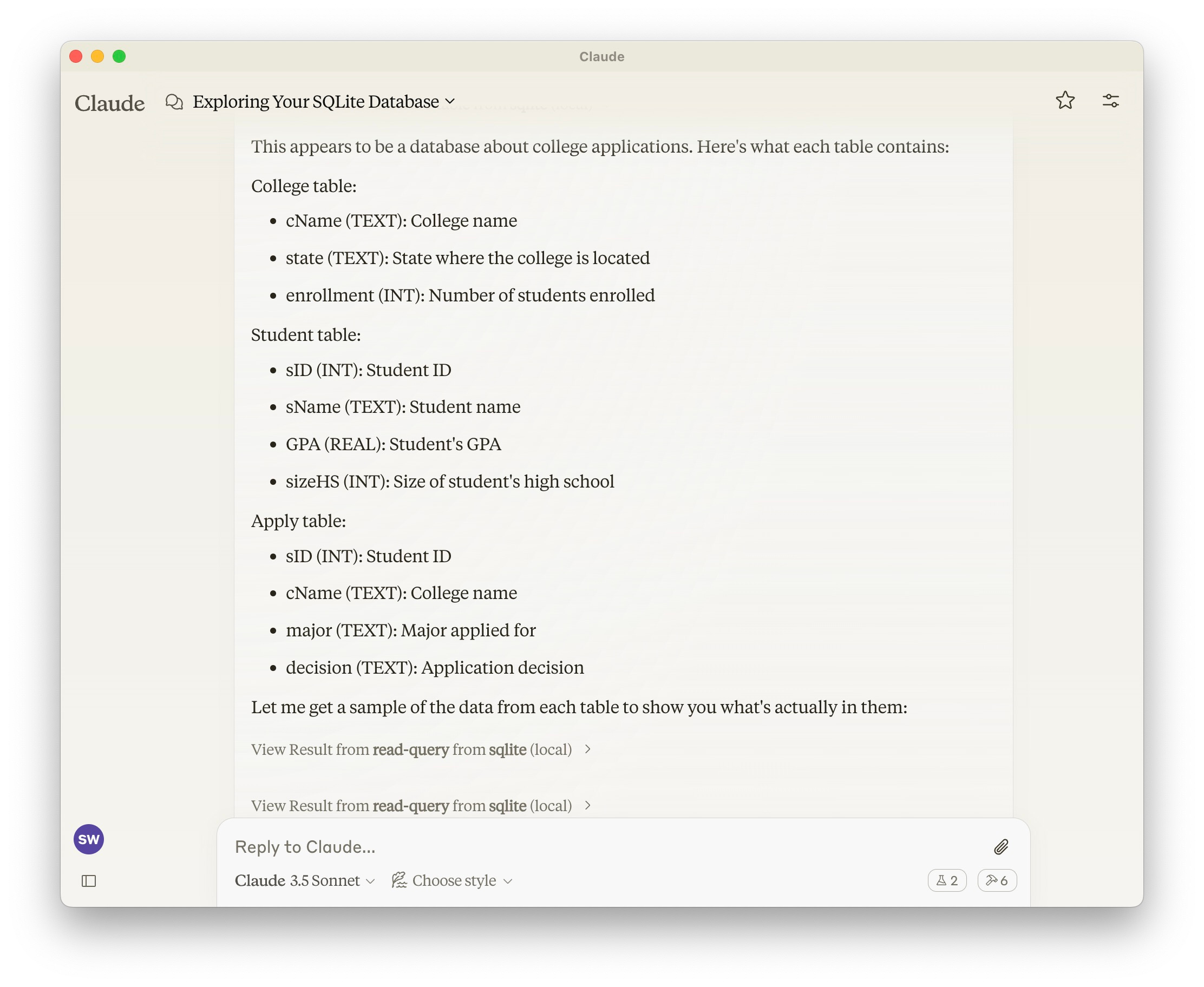Click the 'Apply table:' heading text

[299, 521]
